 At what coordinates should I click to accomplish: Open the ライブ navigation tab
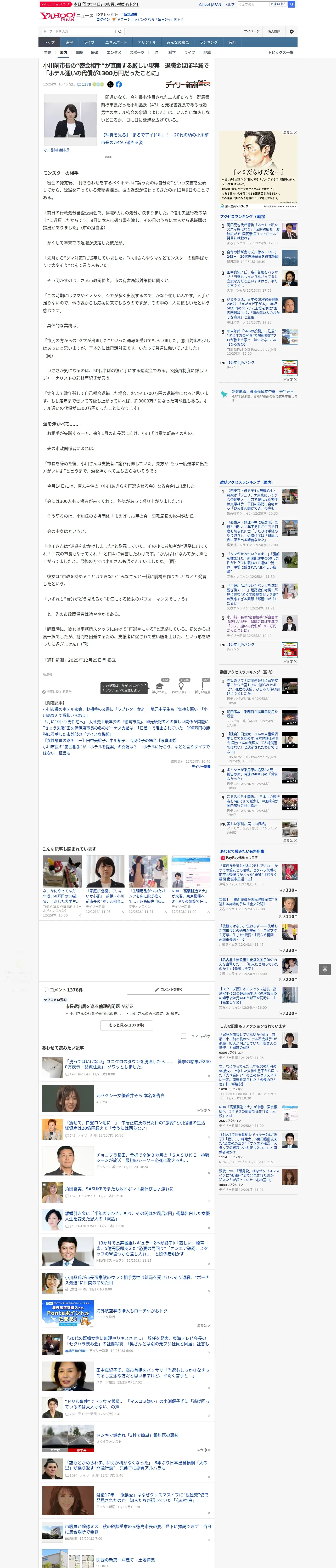(x=89, y=43)
